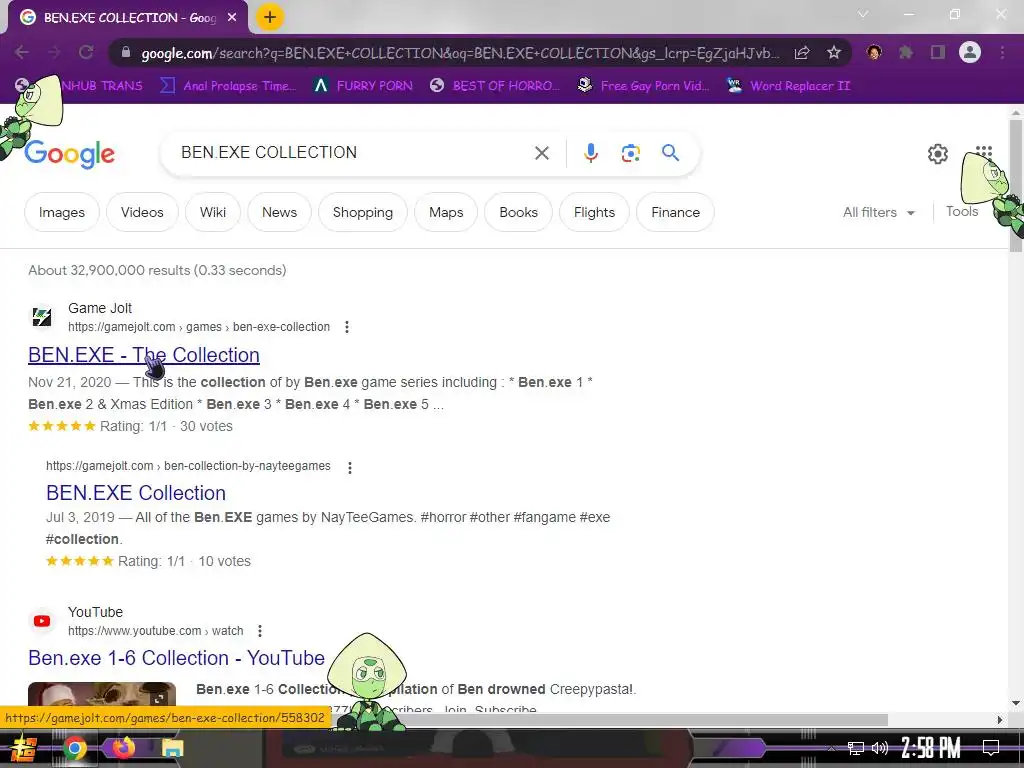Select the Flights filter chip
1024x768 pixels.
coord(594,212)
